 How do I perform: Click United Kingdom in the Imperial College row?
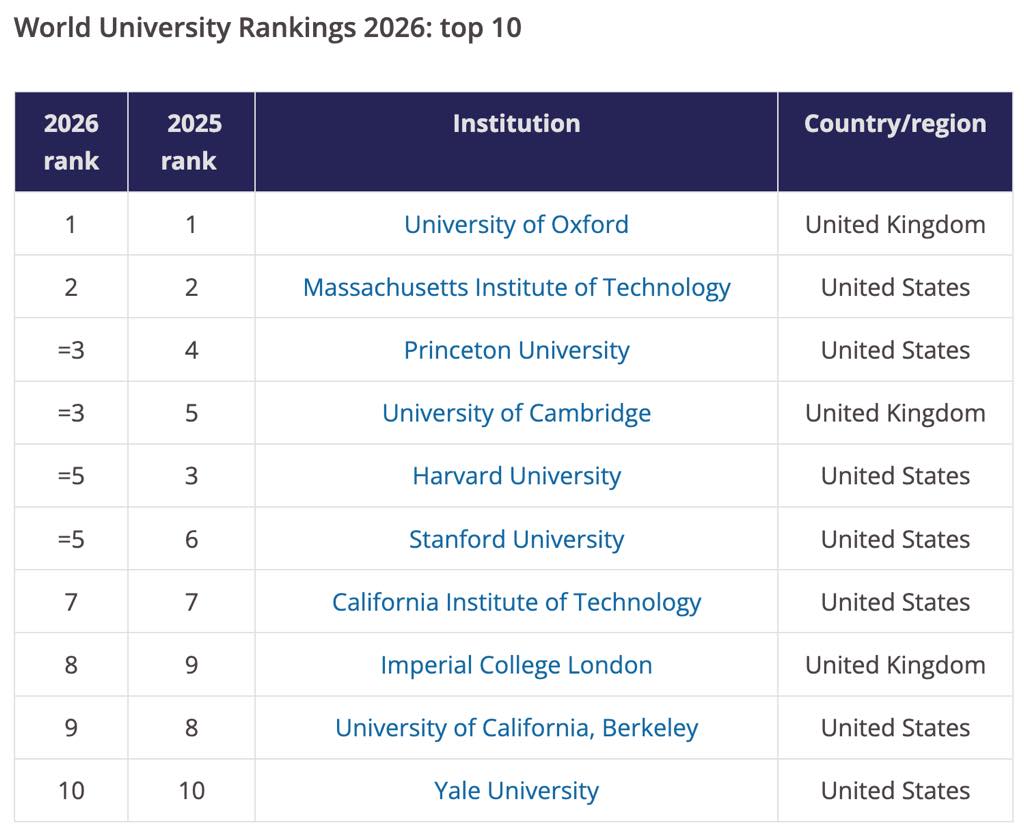[x=895, y=665]
